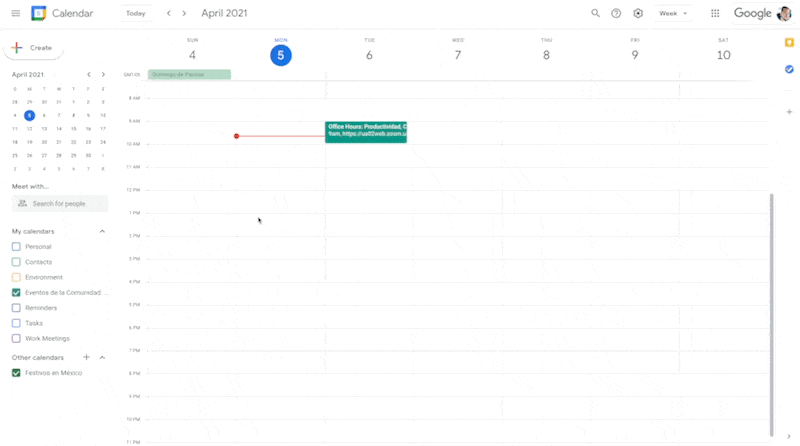Collapse the Other calendars section

click(102, 357)
